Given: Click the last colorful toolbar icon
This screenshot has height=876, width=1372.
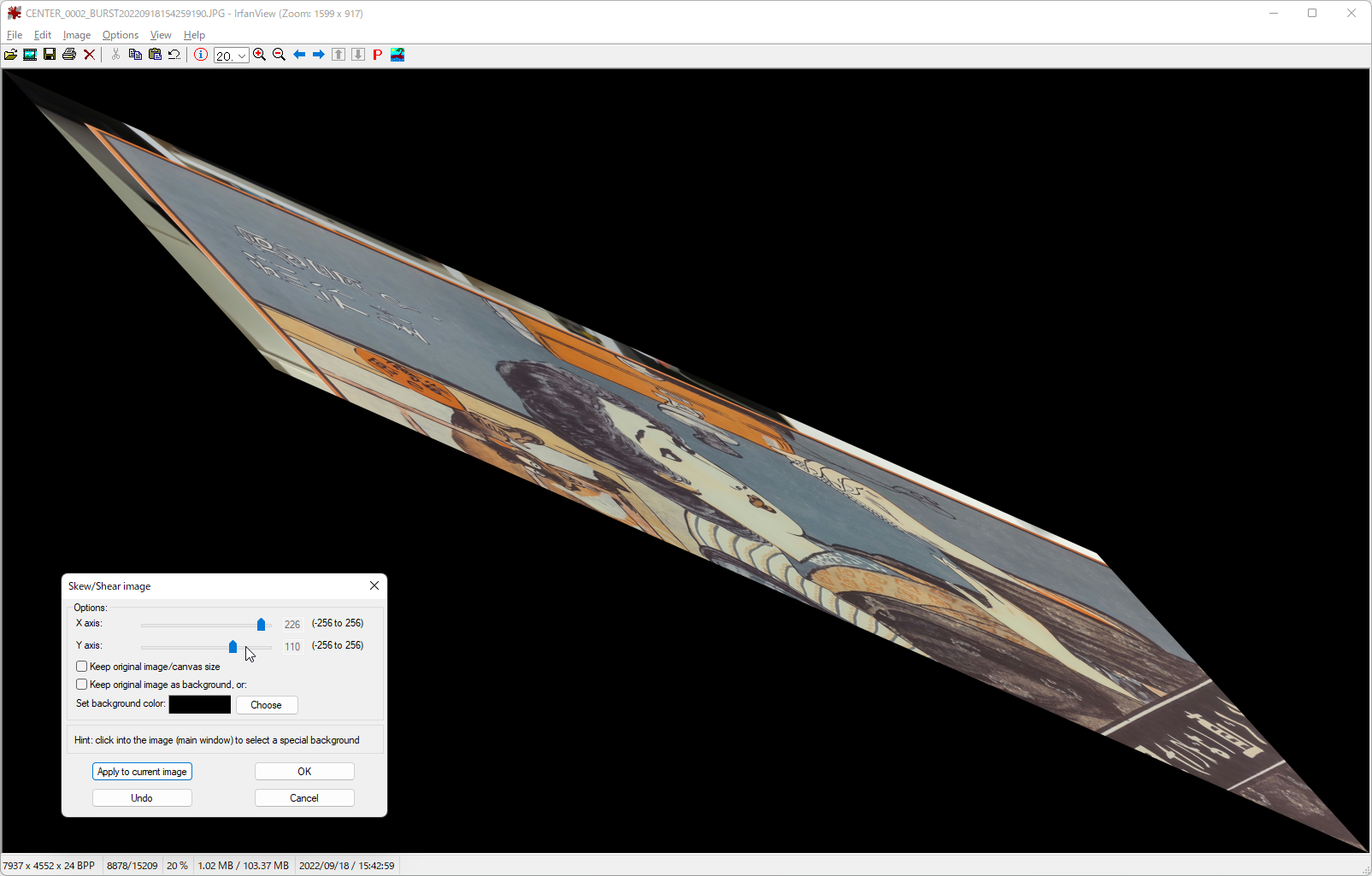Looking at the screenshot, I should click(x=397, y=55).
